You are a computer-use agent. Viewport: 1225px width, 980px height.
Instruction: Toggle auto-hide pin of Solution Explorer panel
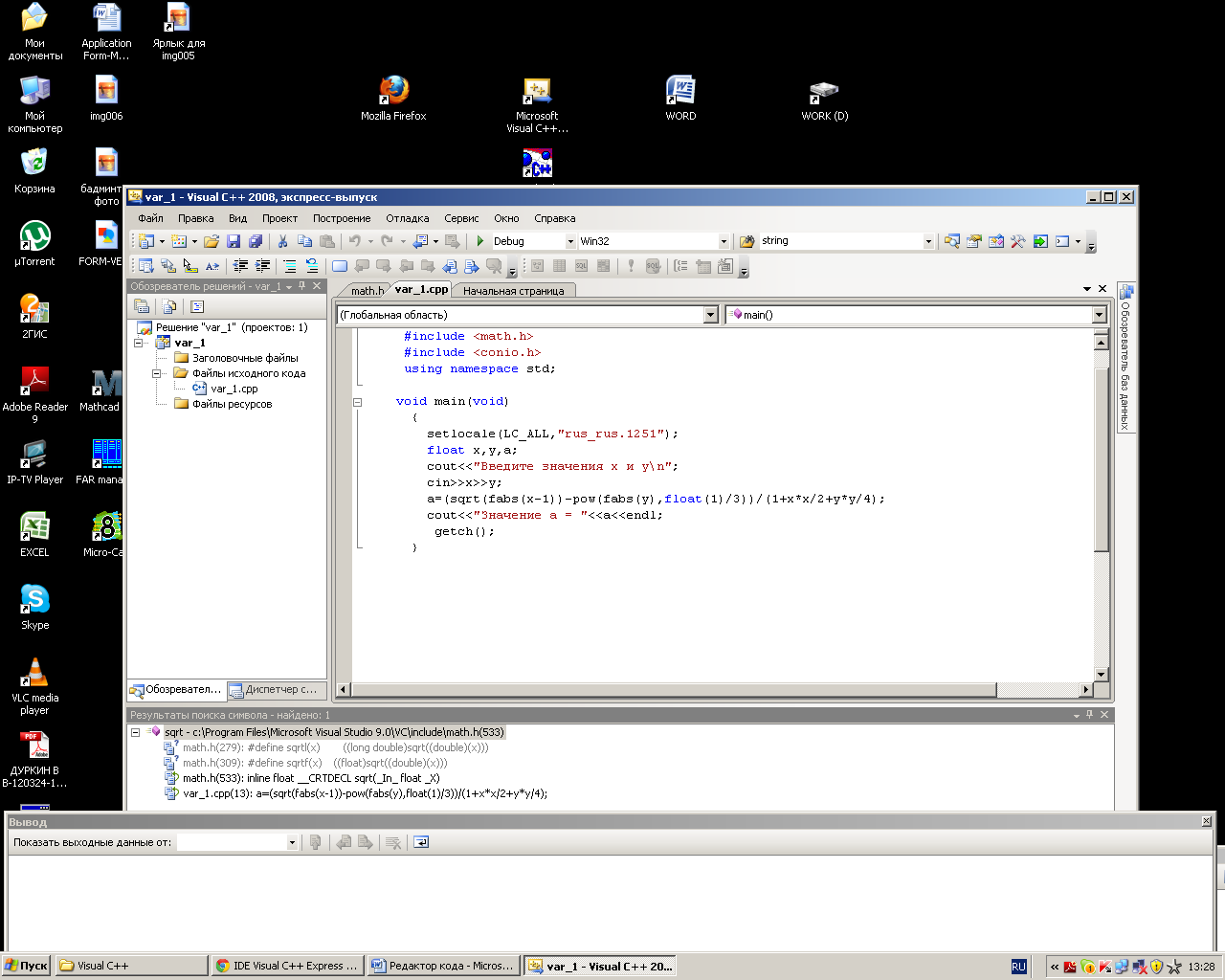click(302, 286)
